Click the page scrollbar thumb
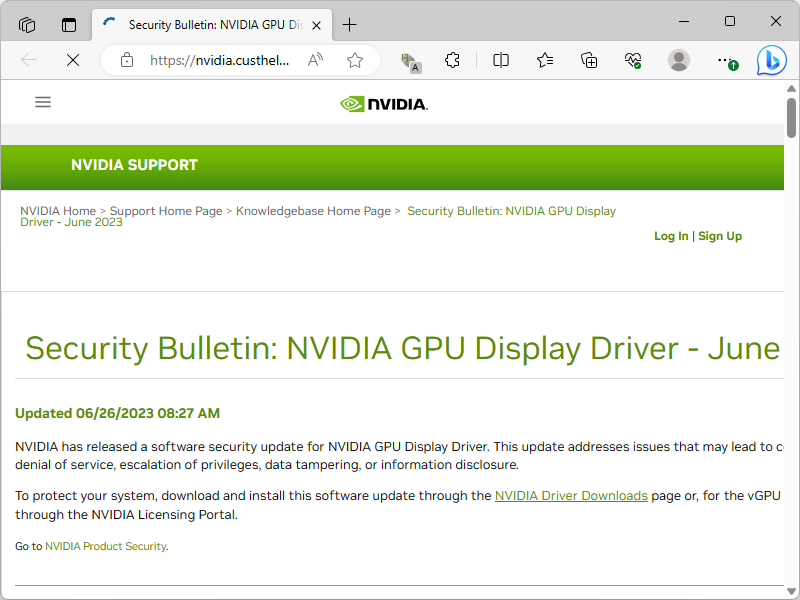Image resolution: width=800 pixels, height=600 pixels. [791, 118]
